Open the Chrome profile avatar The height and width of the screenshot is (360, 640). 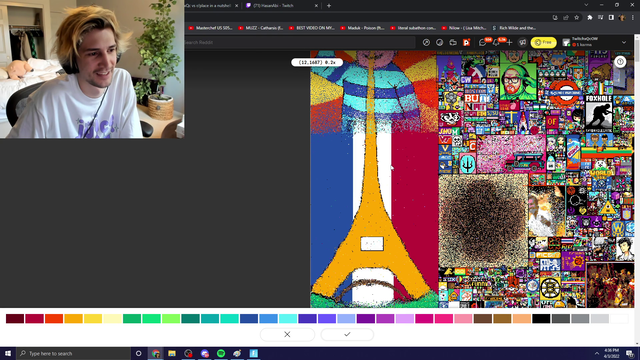(x=622, y=18)
